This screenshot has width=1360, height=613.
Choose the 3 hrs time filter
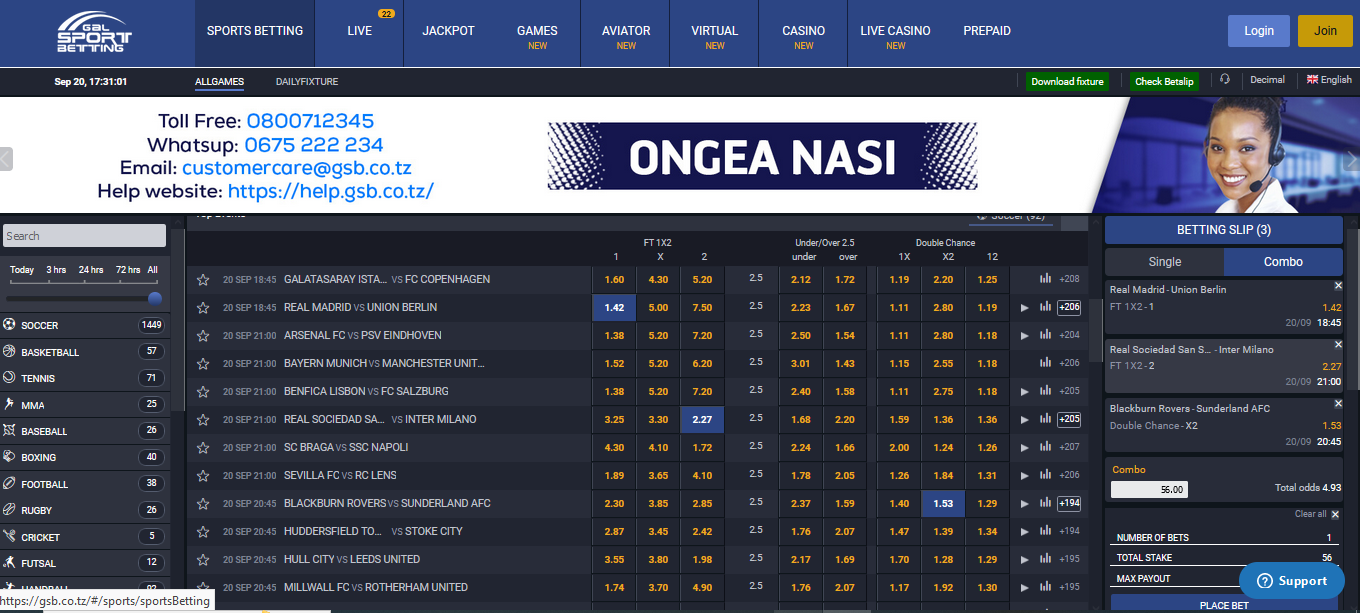[x=56, y=270]
